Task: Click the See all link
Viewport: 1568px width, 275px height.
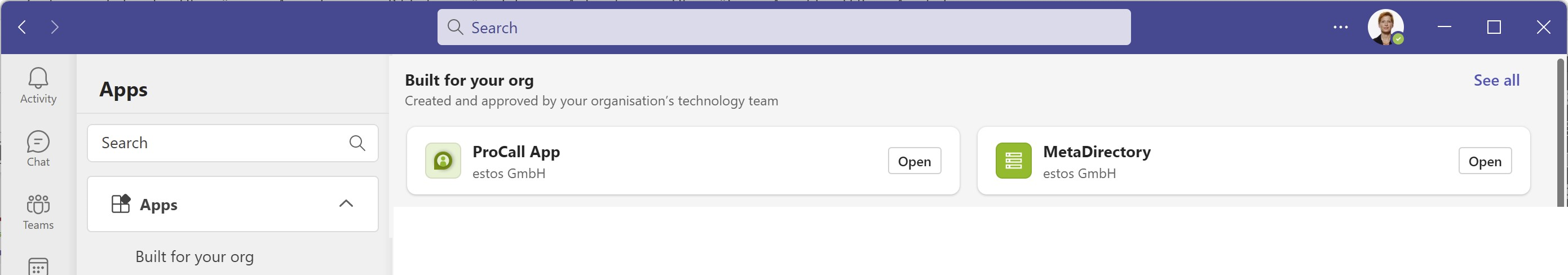Action: (1496, 81)
